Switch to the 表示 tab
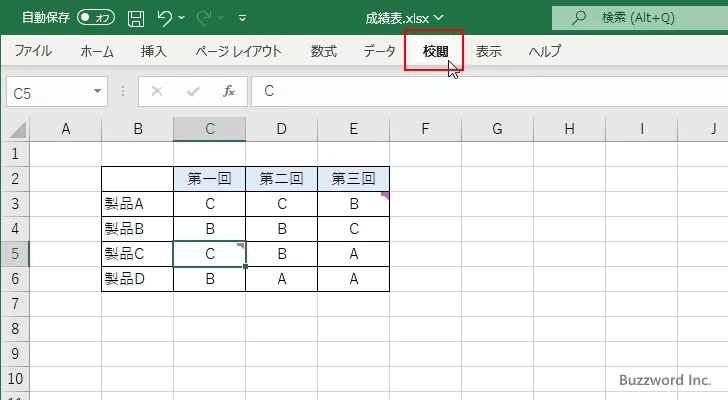Viewport: 728px width, 400px height. click(488, 51)
